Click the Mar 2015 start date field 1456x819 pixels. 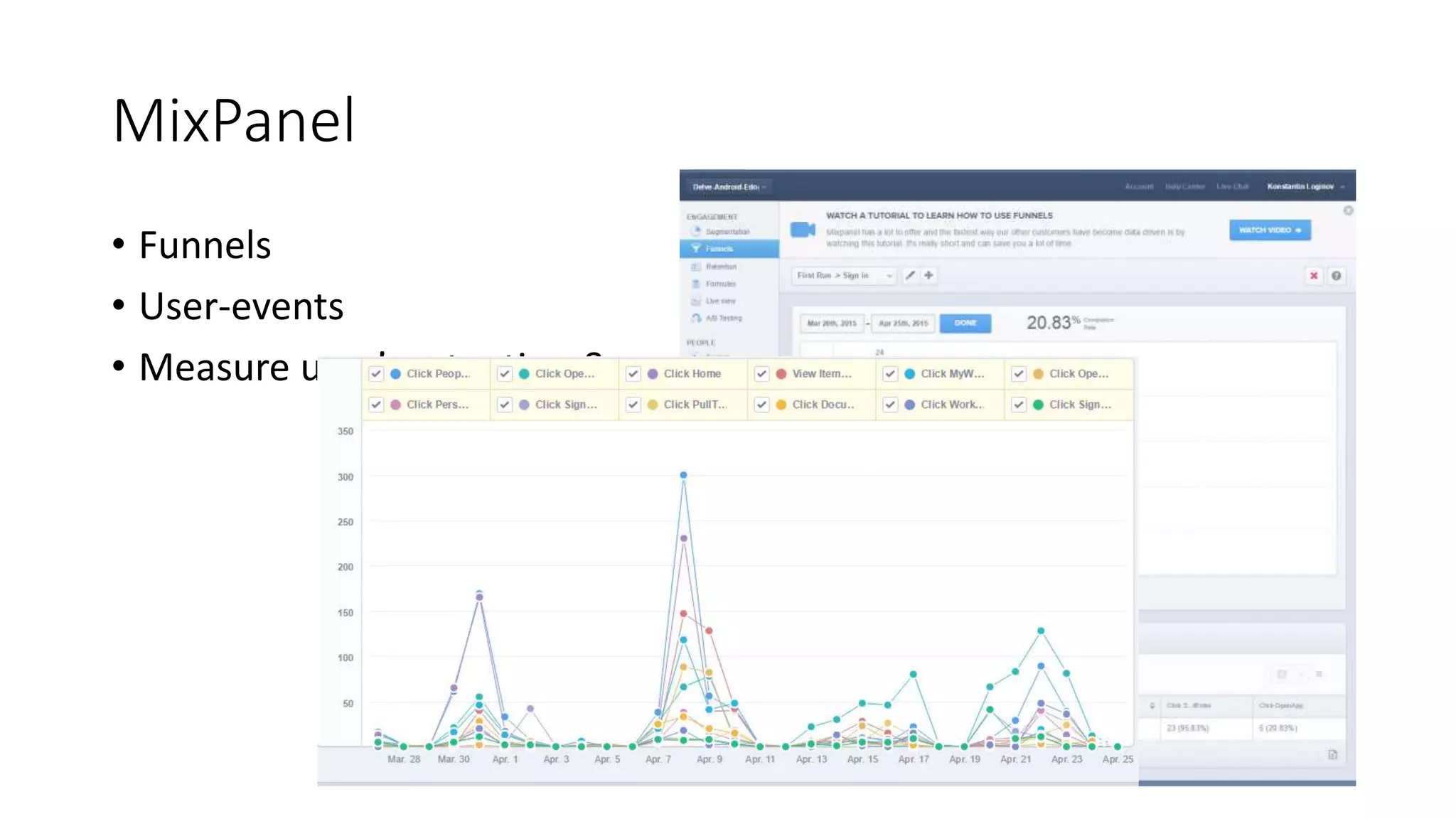pyautogui.click(x=832, y=323)
